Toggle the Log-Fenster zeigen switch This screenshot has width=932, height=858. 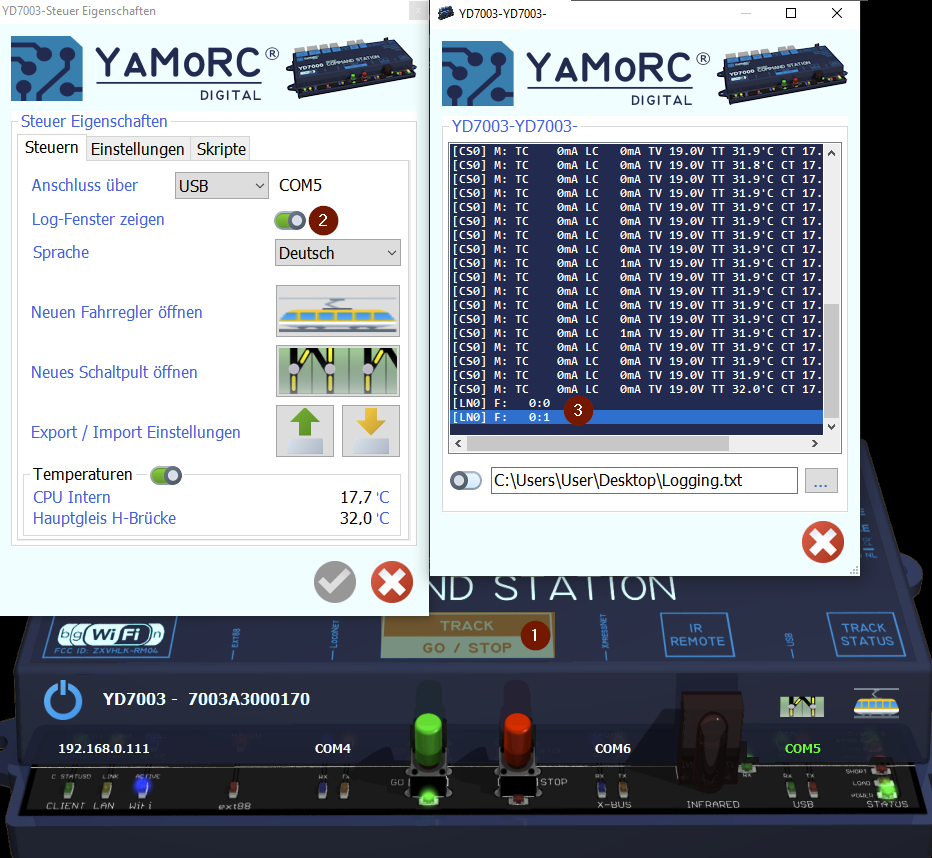coord(290,220)
